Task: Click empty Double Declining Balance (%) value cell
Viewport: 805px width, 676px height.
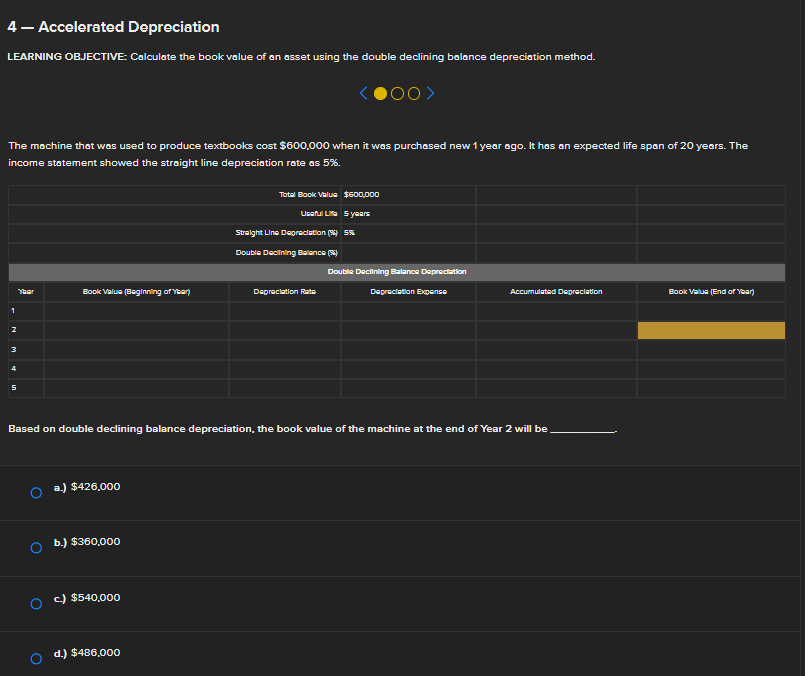Action: coord(408,253)
